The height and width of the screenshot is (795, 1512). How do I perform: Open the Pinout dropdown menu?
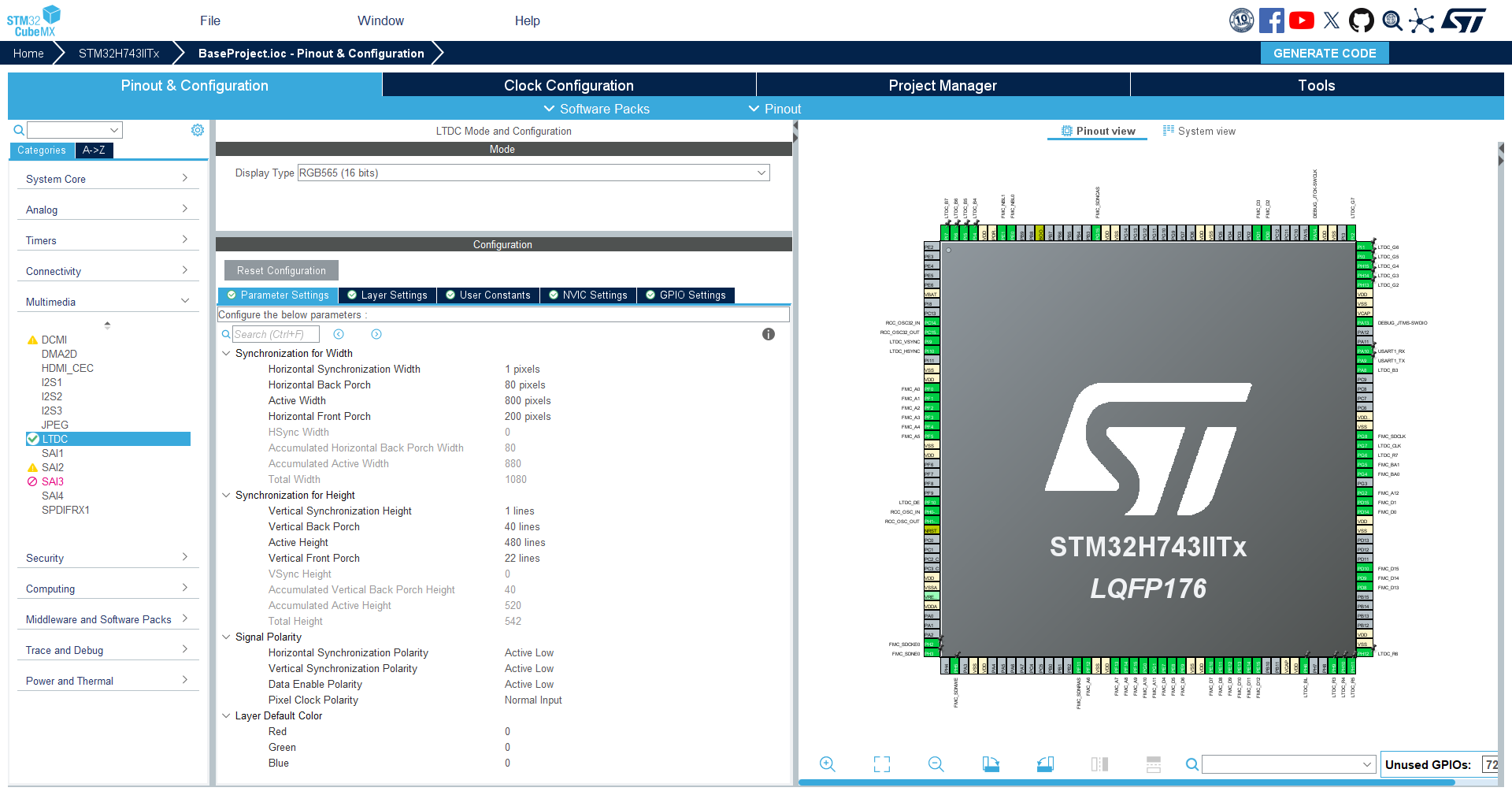(775, 109)
